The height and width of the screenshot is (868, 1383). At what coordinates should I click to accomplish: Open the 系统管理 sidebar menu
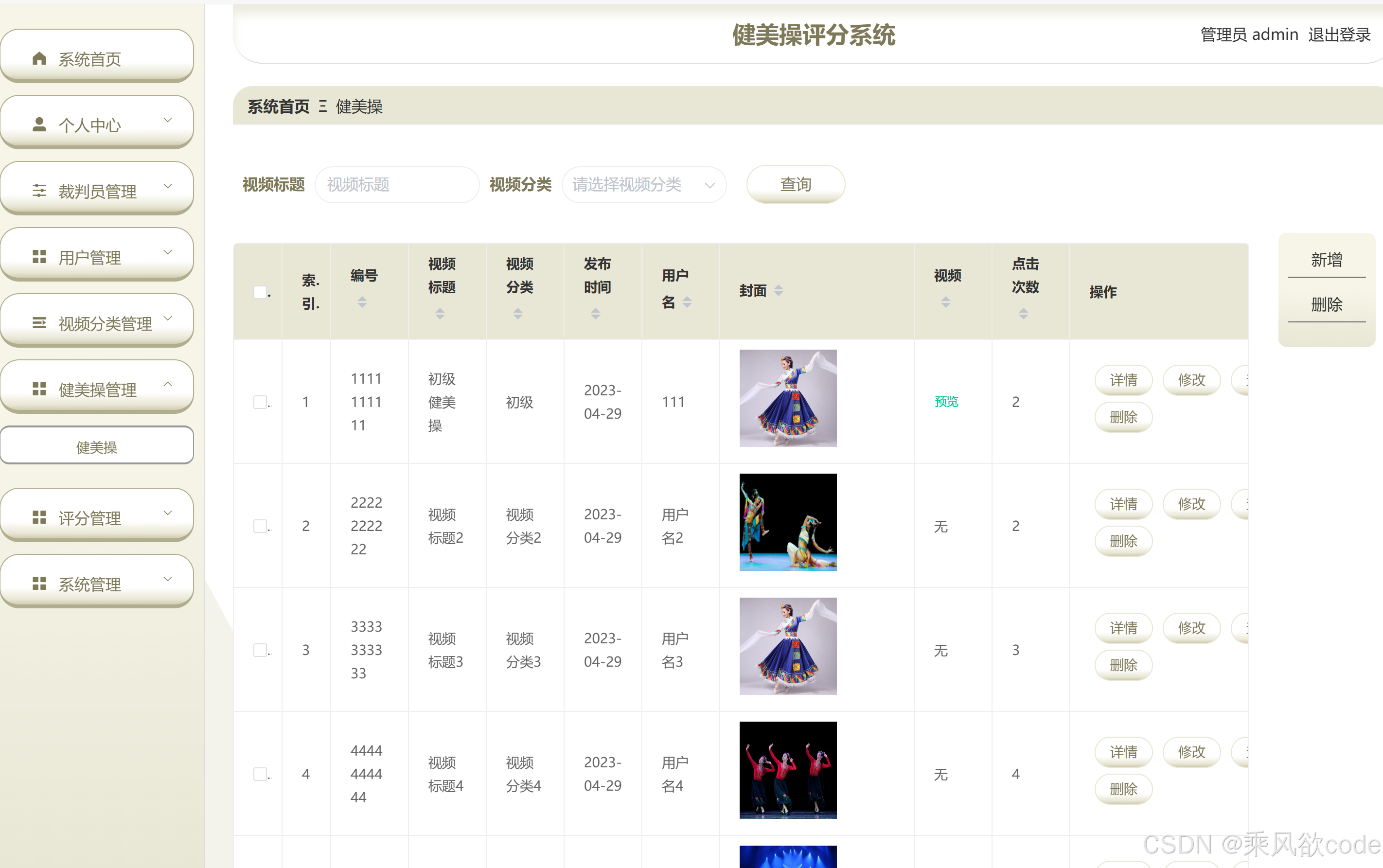[97, 583]
